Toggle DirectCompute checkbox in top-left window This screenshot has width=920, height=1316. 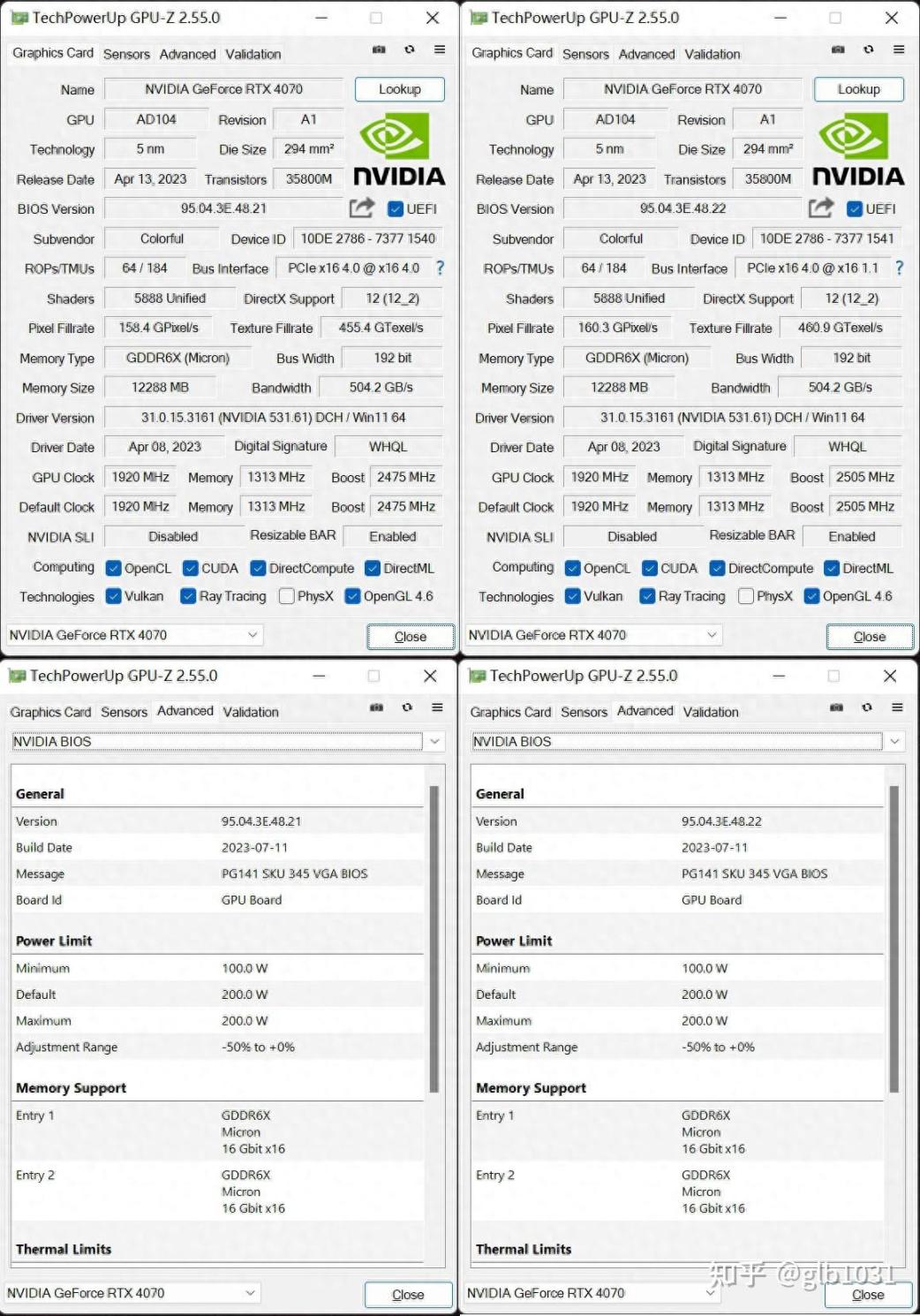[258, 569]
